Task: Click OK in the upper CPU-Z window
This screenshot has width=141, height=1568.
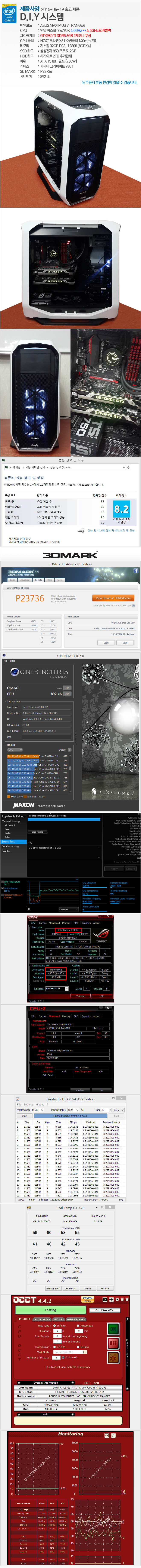Action: (101, 996)
